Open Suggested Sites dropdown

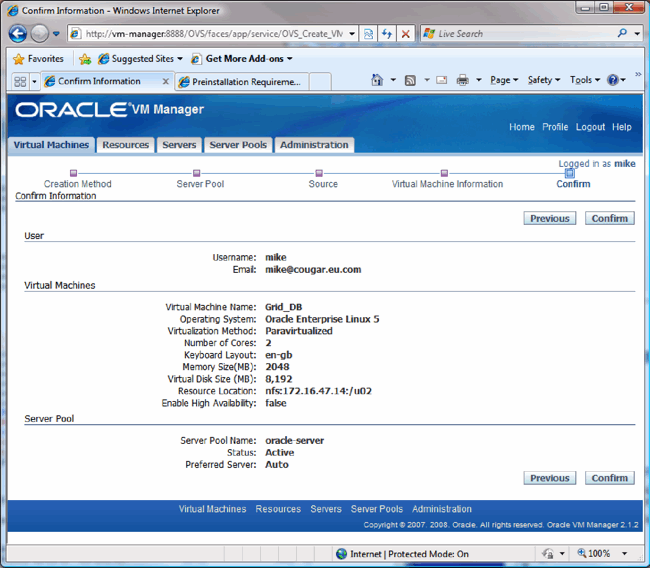point(141,59)
